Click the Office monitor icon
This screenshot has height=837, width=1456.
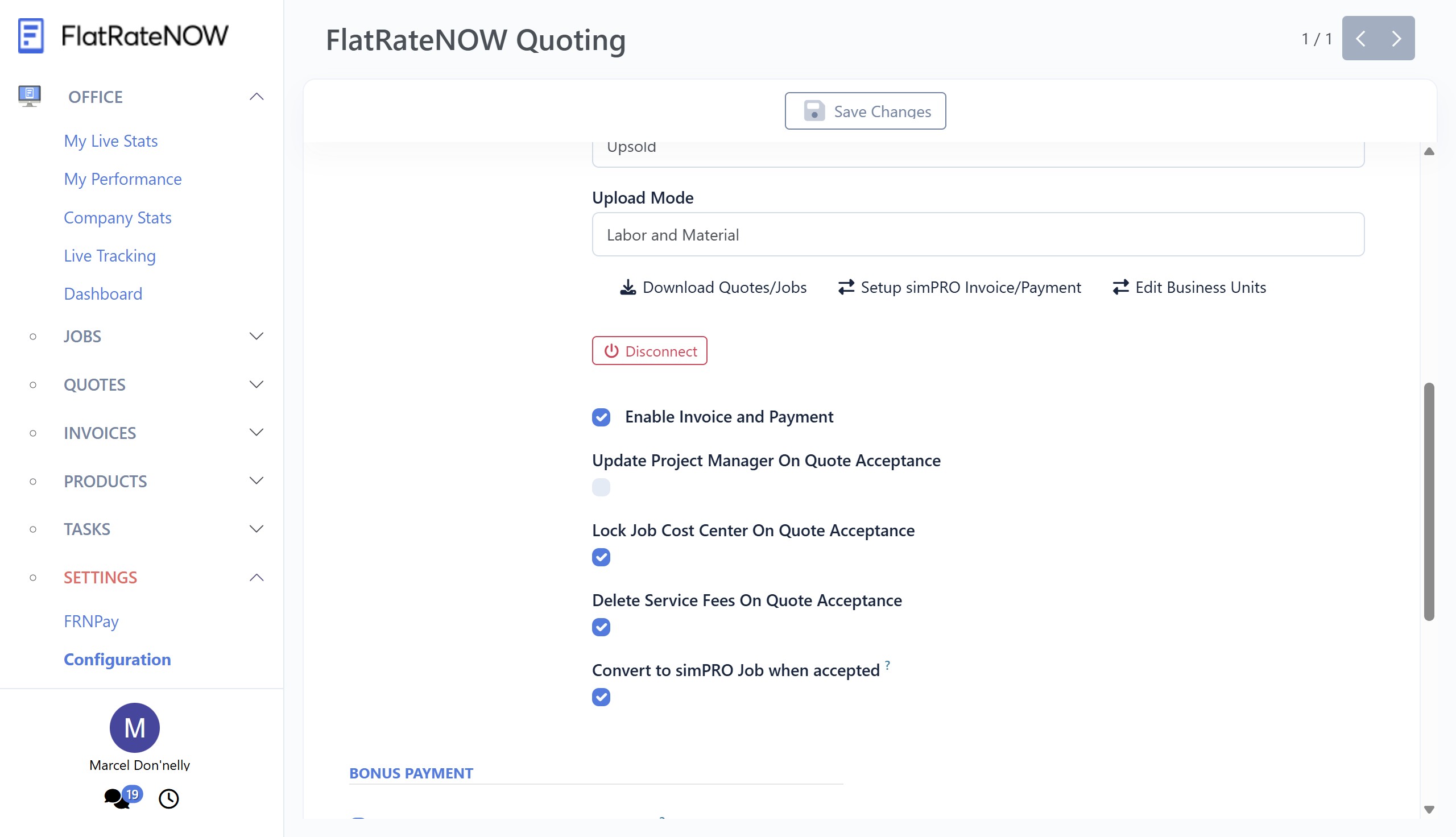pos(30,96)
